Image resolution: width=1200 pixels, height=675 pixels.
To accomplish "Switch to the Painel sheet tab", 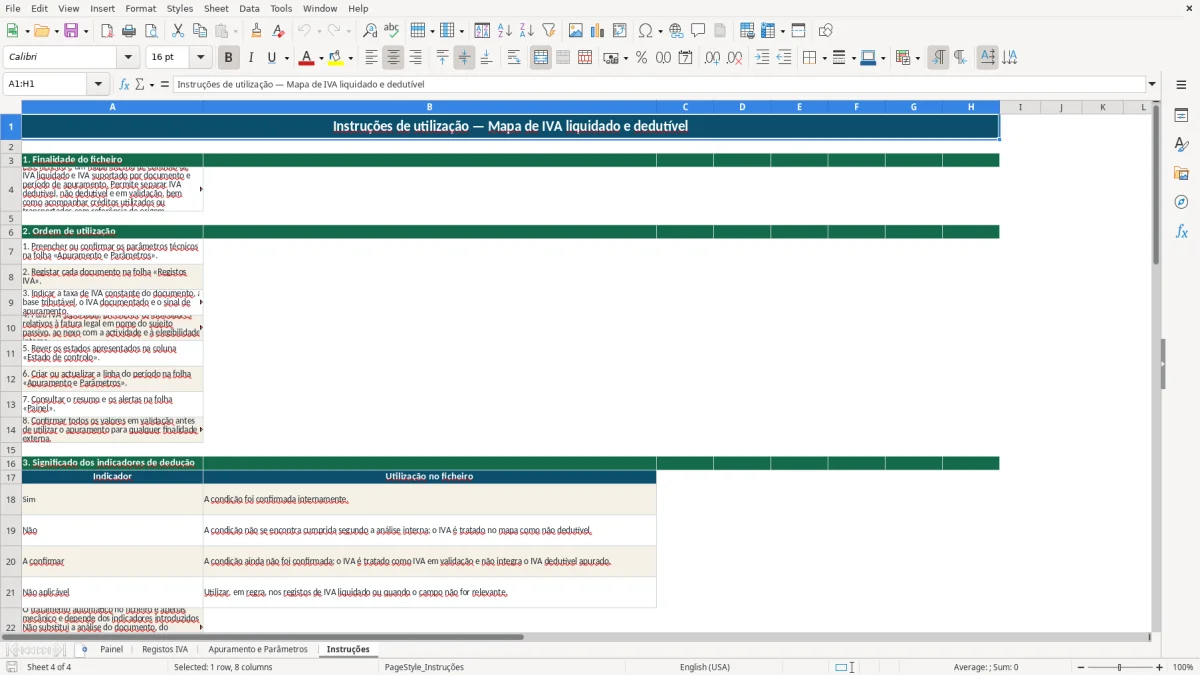I will (112, 650).
